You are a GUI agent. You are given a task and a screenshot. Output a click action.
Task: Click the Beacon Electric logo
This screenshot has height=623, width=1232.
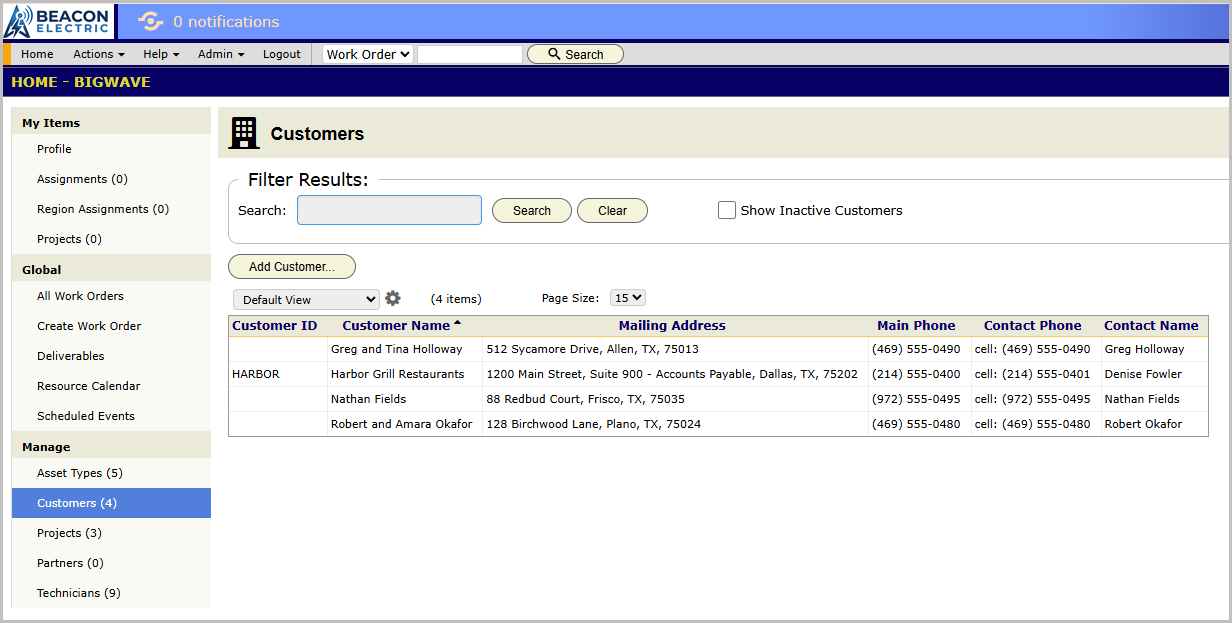coord(59,20)
